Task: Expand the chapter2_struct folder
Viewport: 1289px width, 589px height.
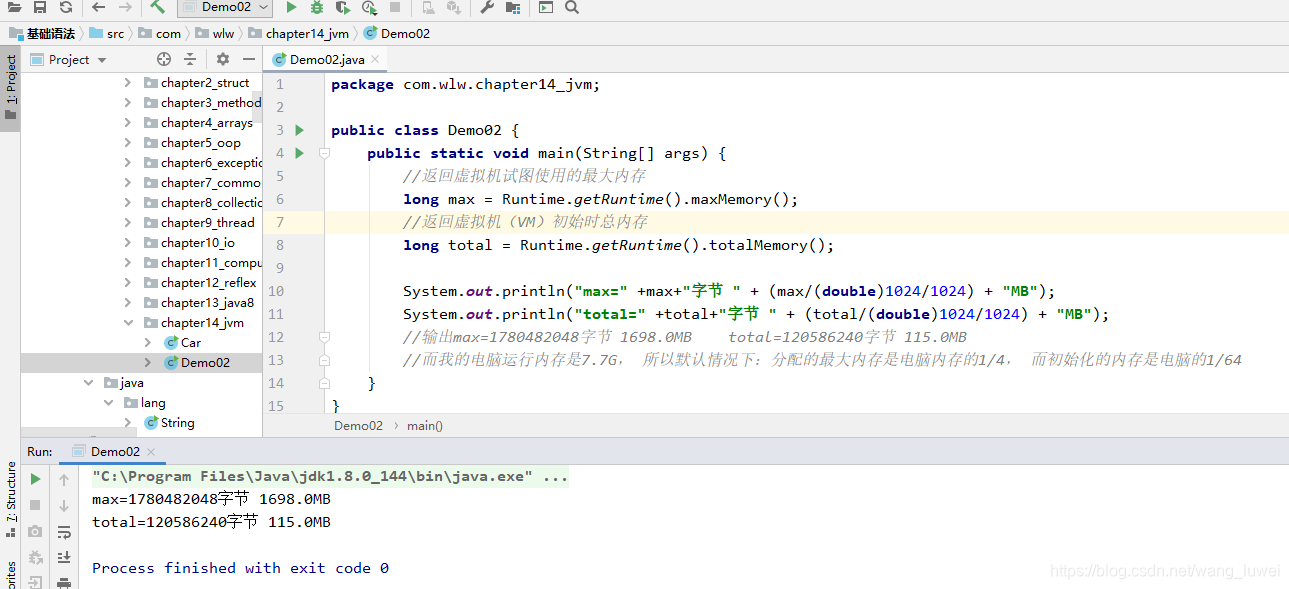Action: tap(128, 83)
